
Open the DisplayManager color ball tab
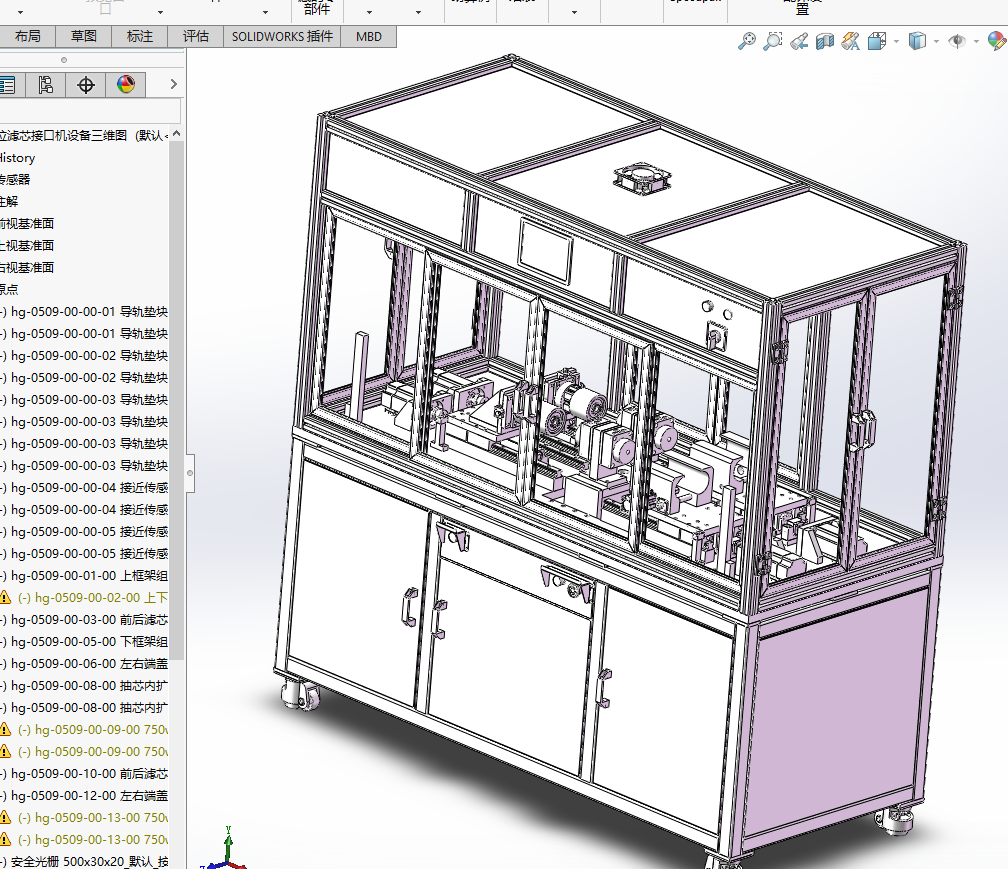(x=125, y=85)
